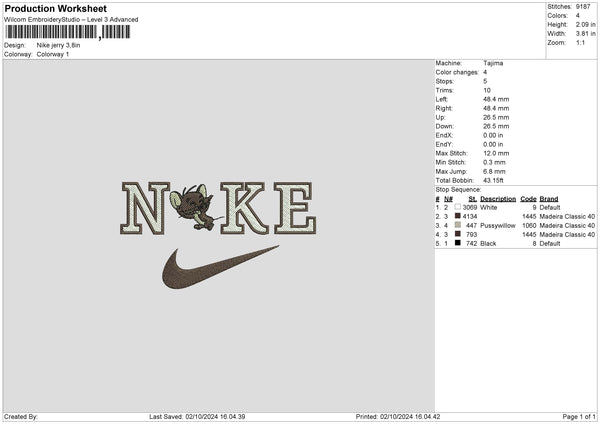Viewport: 600px width, 424px height.
Task: Click the Height value "2.09 in"
Action: (585, 24)
